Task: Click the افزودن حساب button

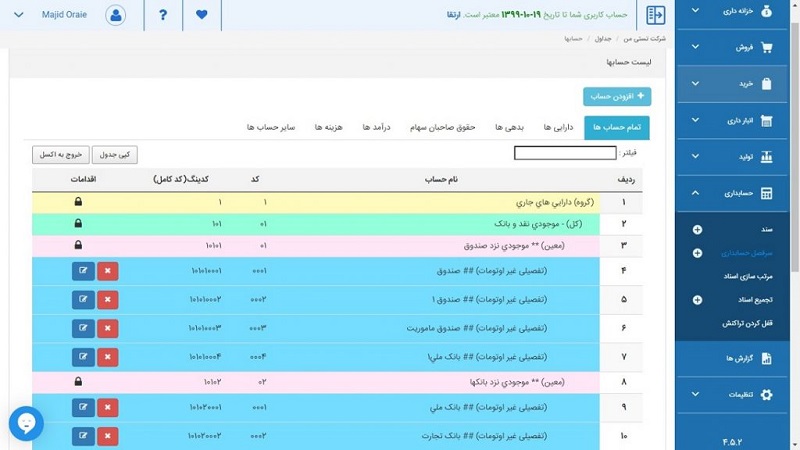Action: coord(617,96)
